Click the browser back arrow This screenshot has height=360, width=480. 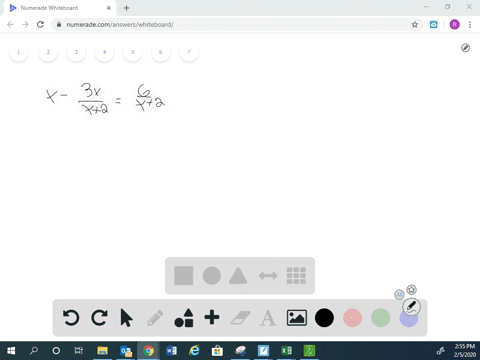click(x=10, y=24)
